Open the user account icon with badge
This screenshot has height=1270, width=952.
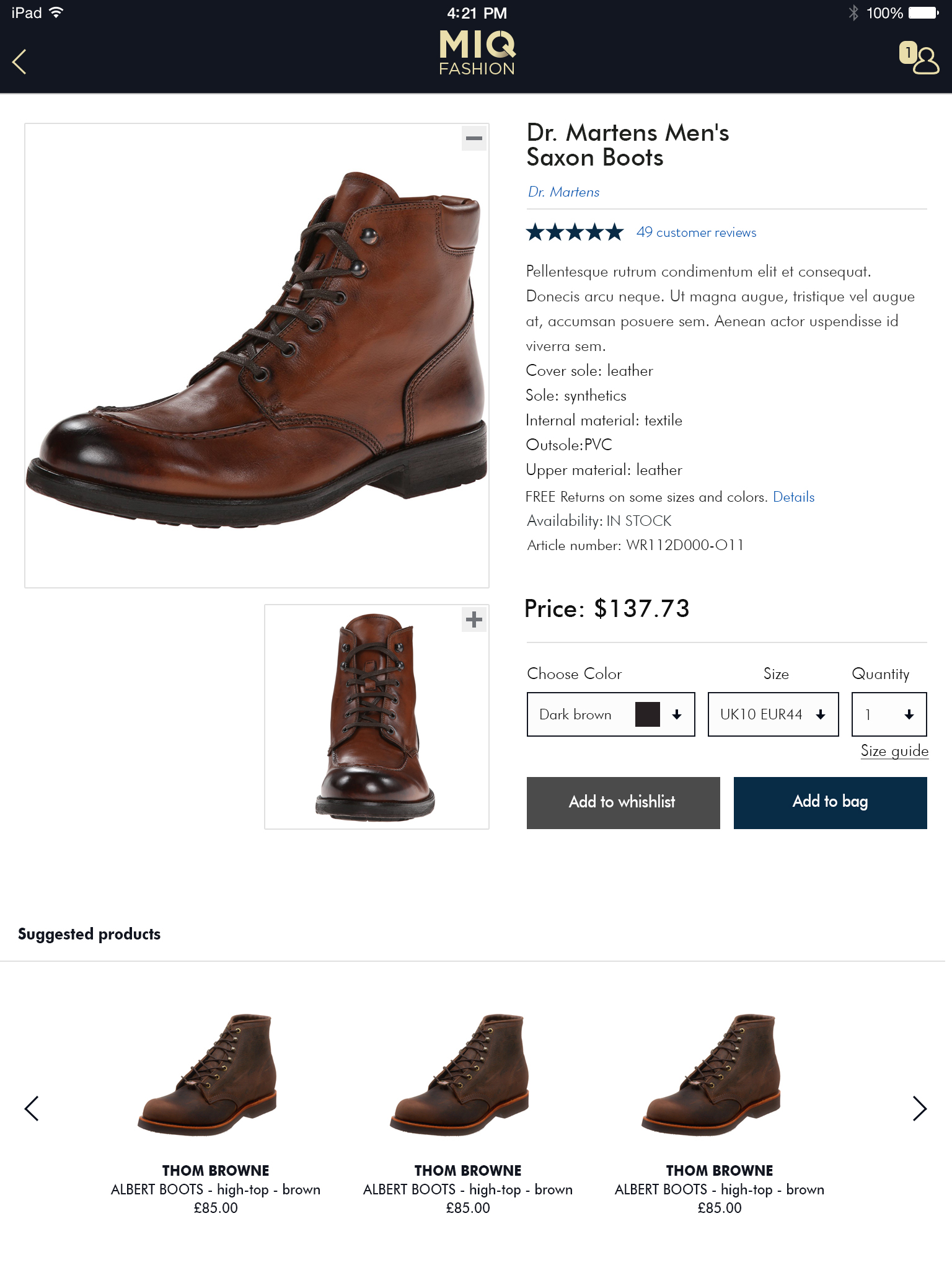point(920,59)
